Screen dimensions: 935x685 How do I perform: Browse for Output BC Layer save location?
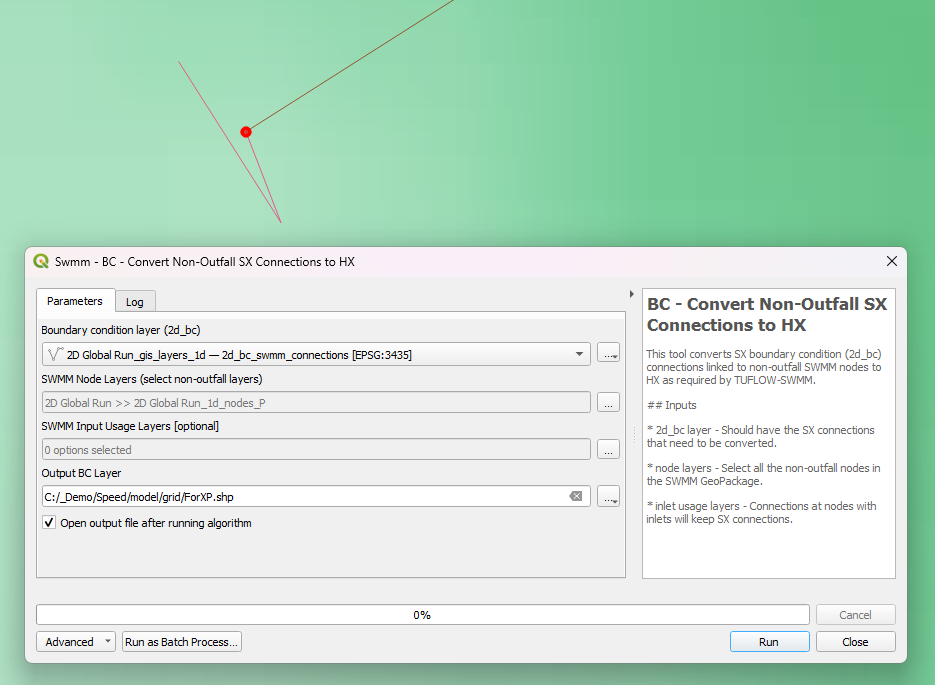tap(608, 497)
